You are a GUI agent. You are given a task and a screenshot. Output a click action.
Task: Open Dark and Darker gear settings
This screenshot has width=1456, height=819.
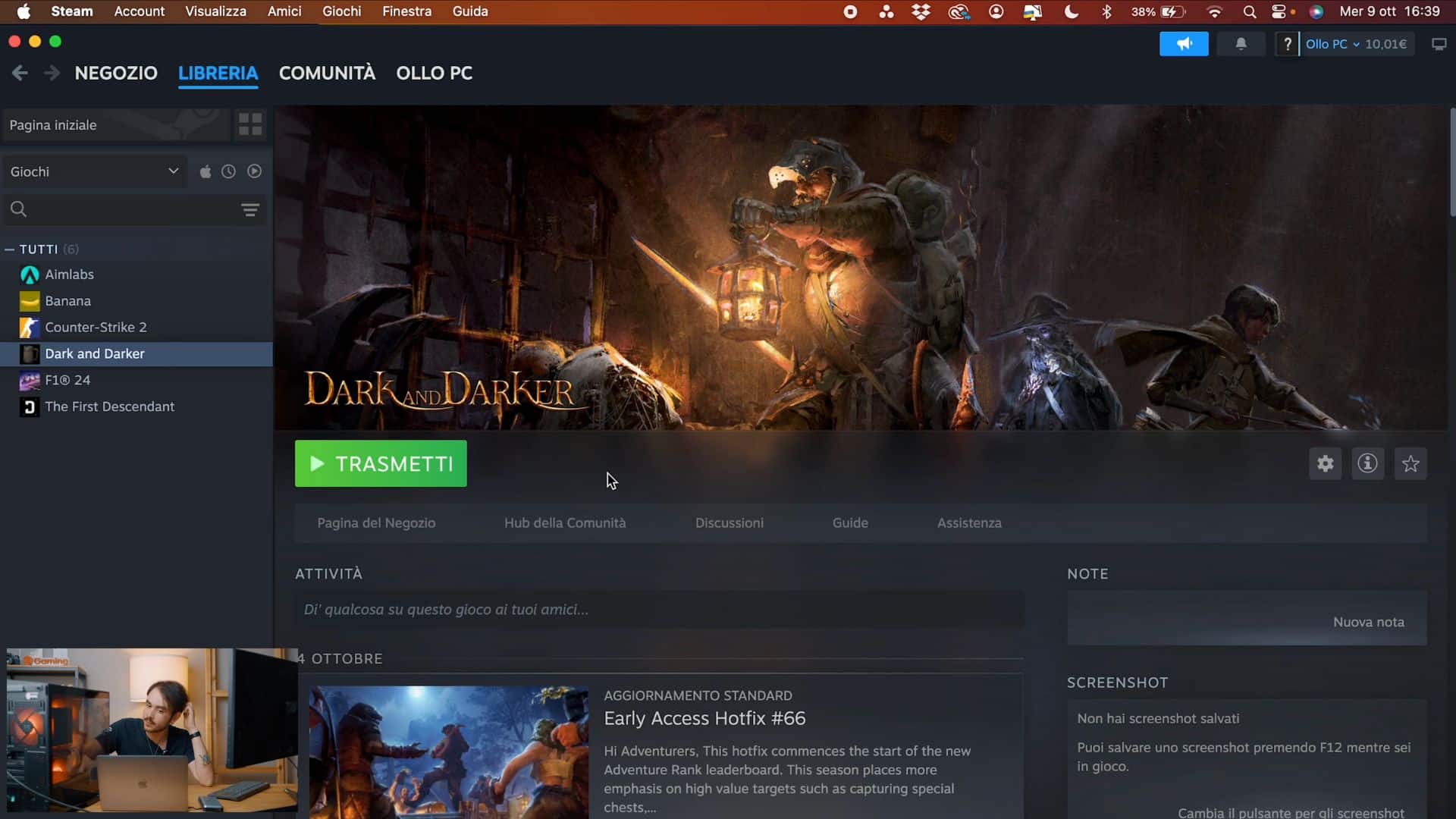(1325, 463)
